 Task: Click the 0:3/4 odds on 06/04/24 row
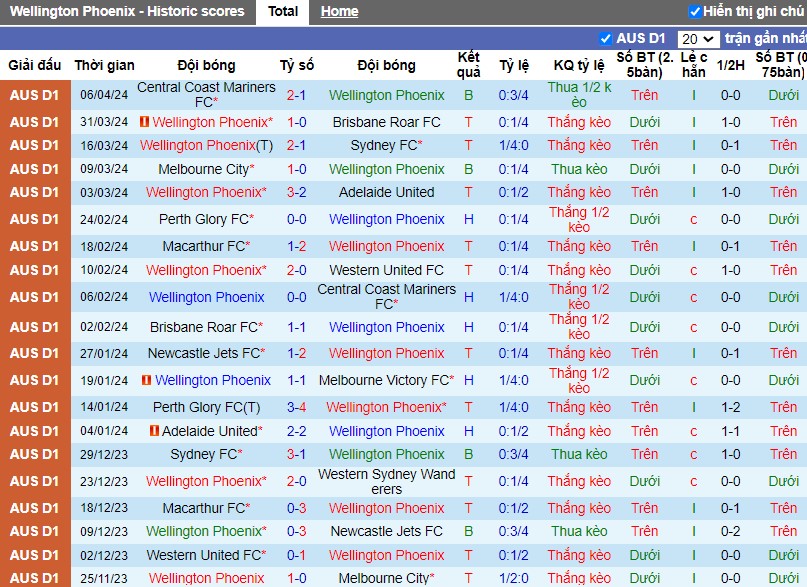point(513,95)
